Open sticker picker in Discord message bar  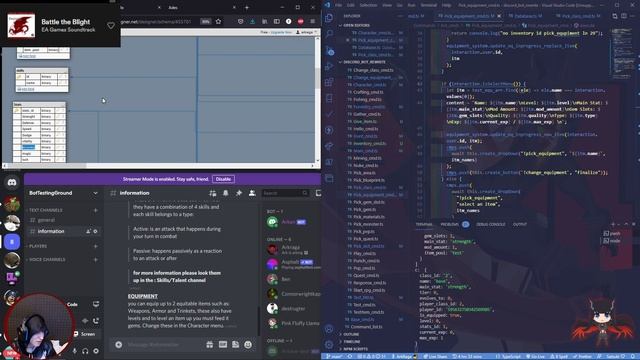(x=236, y=345)
